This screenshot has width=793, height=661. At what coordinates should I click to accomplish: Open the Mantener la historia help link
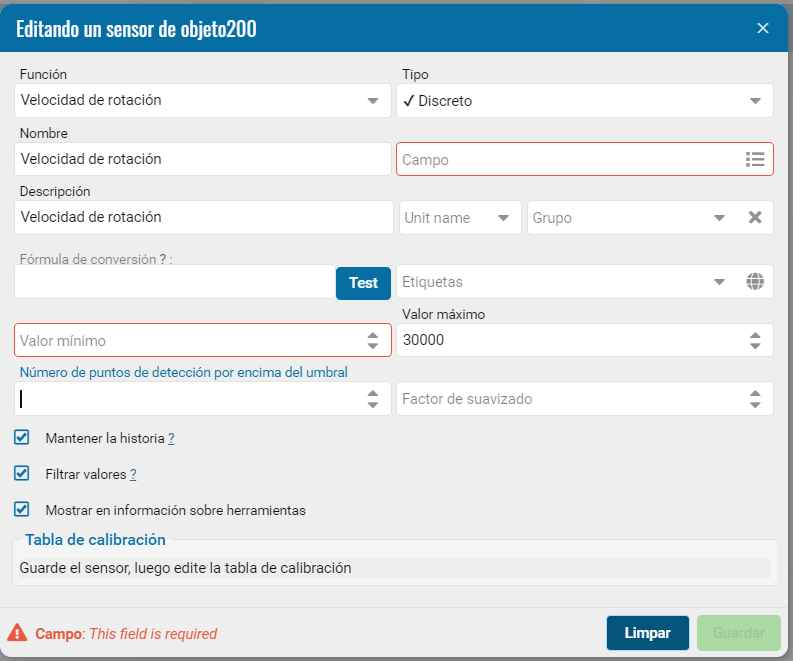tap(171, 438)
